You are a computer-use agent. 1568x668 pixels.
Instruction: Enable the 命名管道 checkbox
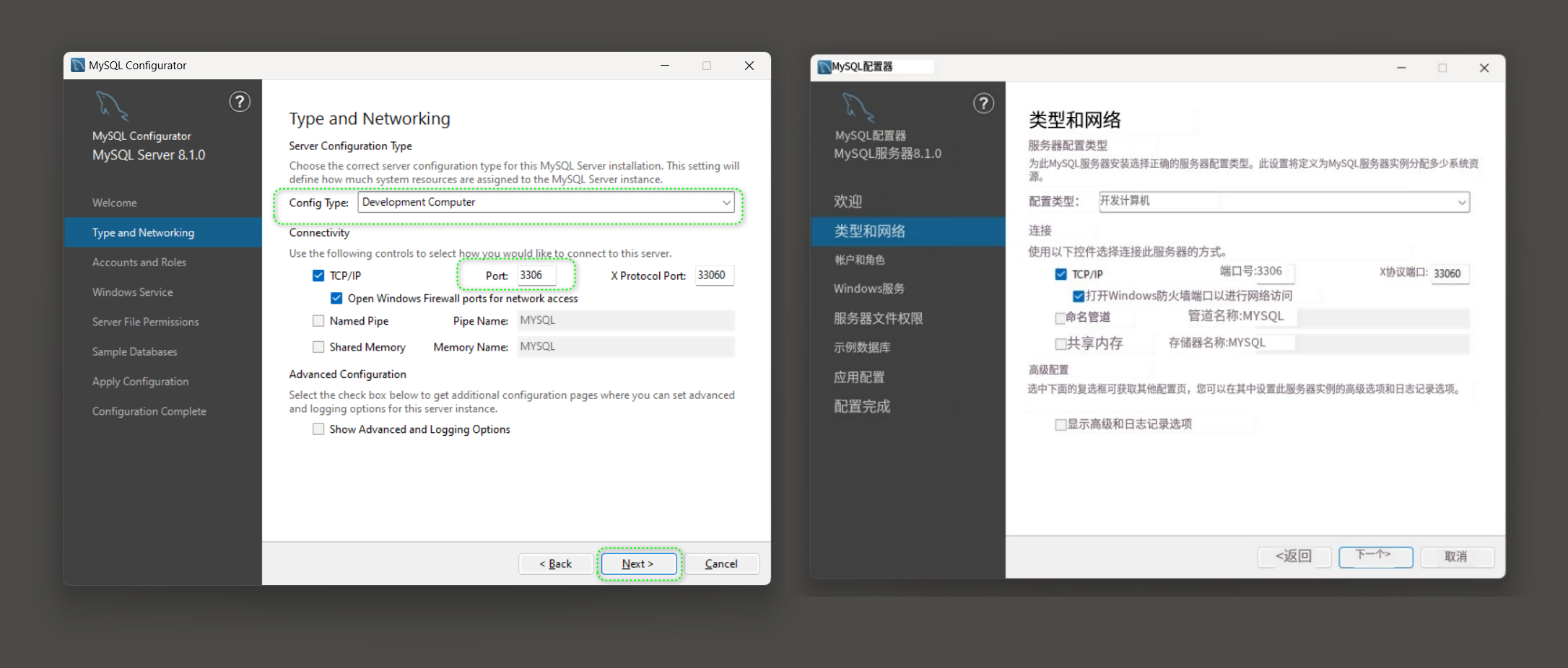(x=1060, y=318)
